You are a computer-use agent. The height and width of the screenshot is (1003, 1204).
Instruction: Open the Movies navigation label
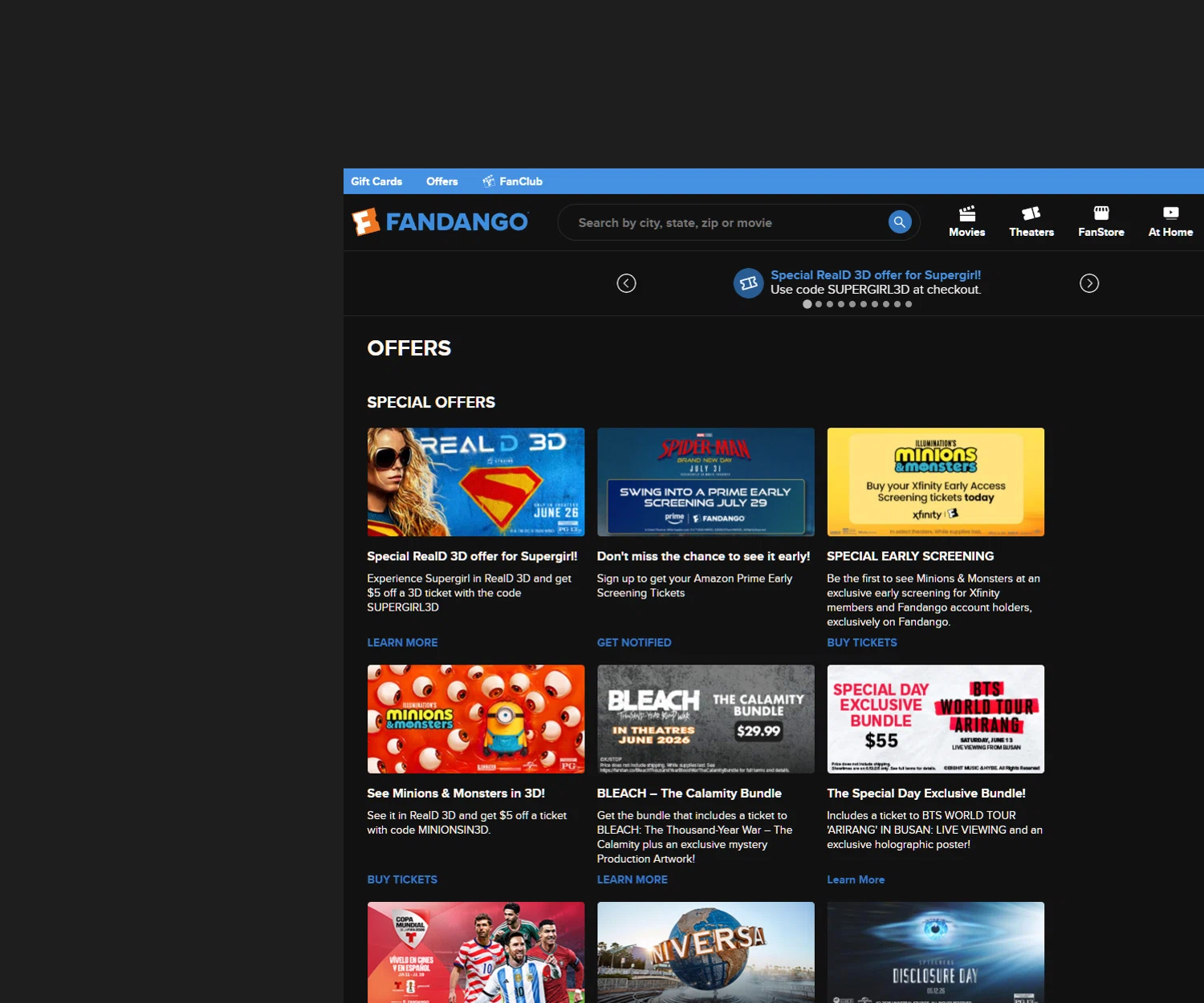(x=967, y=232)
